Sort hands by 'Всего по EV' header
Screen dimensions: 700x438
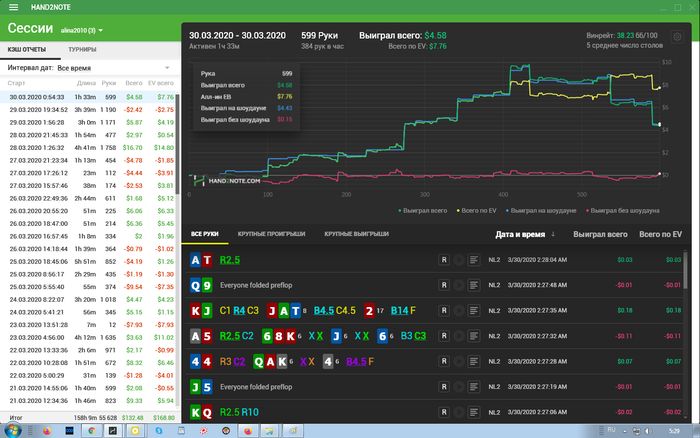(660, 234)
